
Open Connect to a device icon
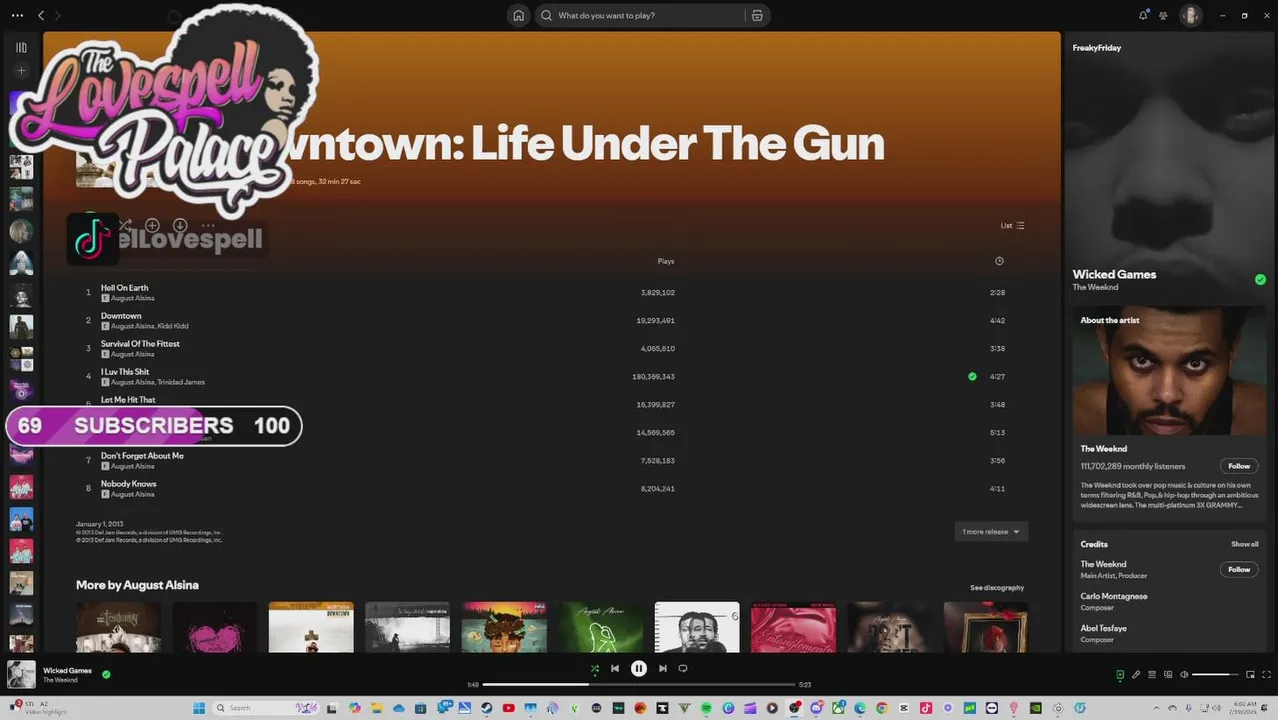tap(1168, 674)
